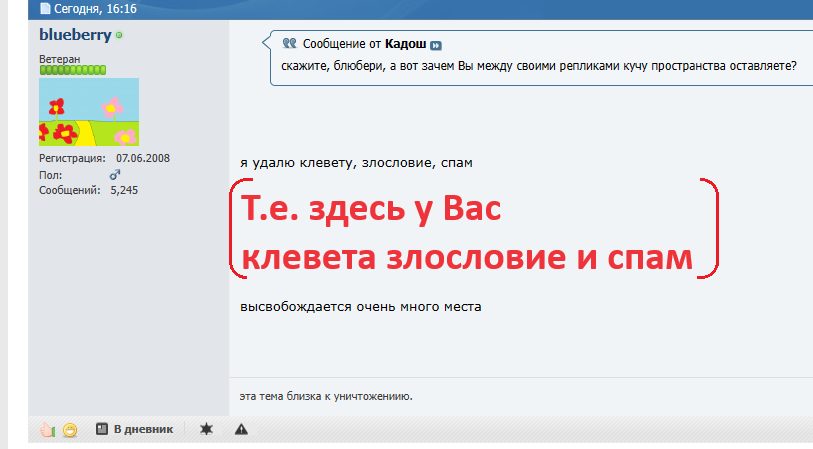This screenshot has width=813, height=449.
Task: Click the post document icon beside the date
Action: [x=44, y=9]
